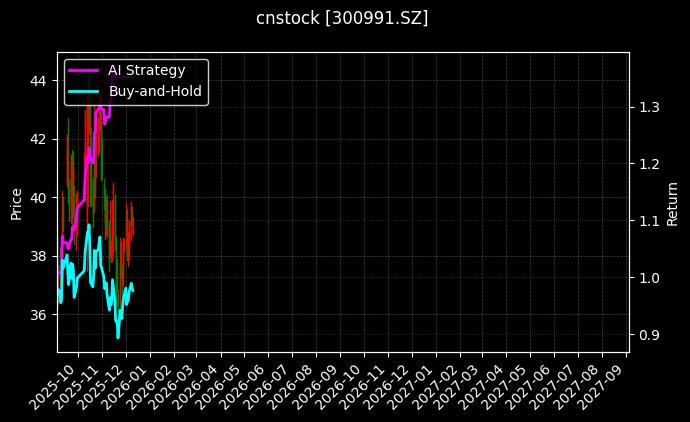
Task: Click the 2026-07 date tick label
Action: (264, 386)
